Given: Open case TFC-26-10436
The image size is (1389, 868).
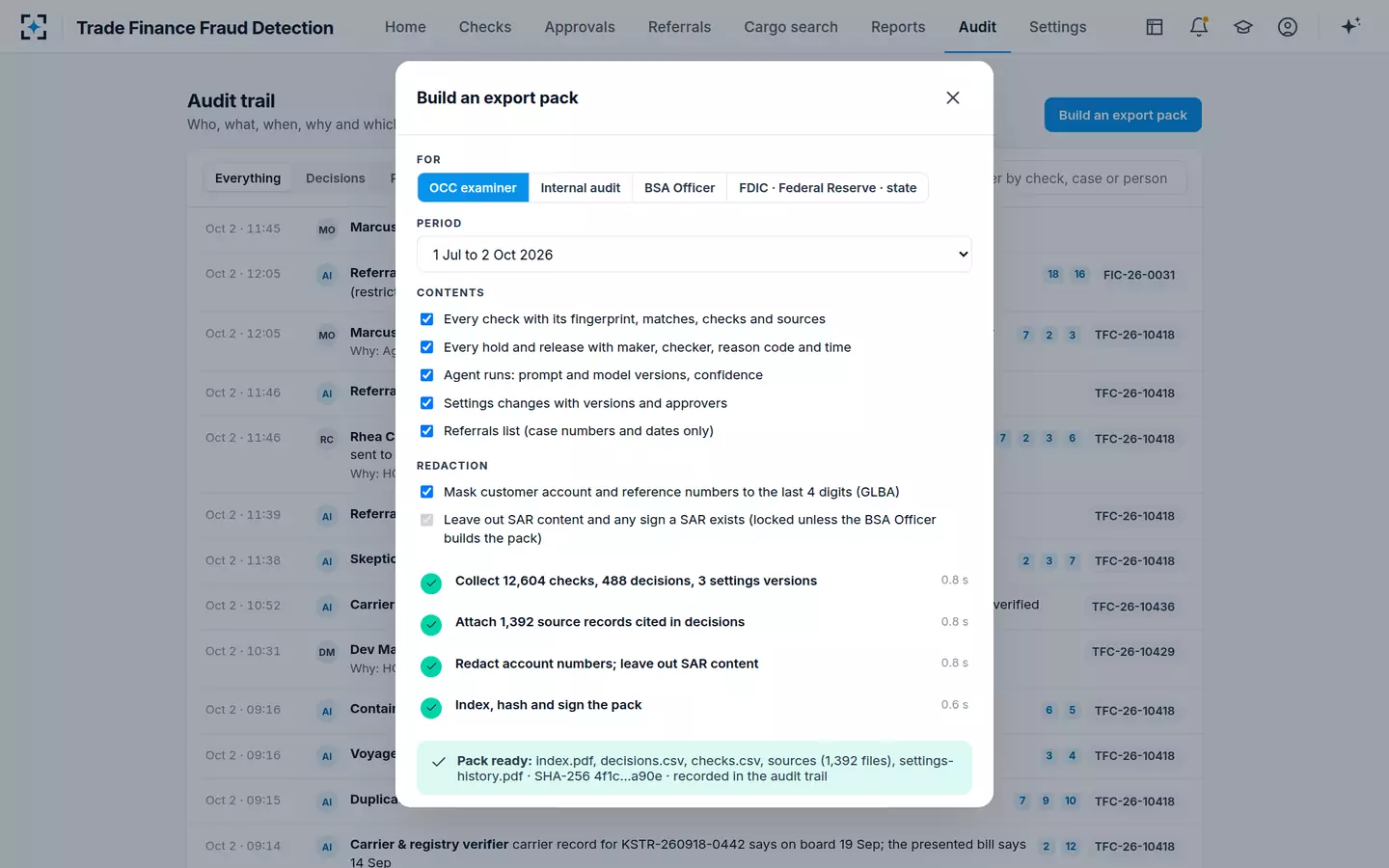Looking at the screenshot, I should point(1133,607).
